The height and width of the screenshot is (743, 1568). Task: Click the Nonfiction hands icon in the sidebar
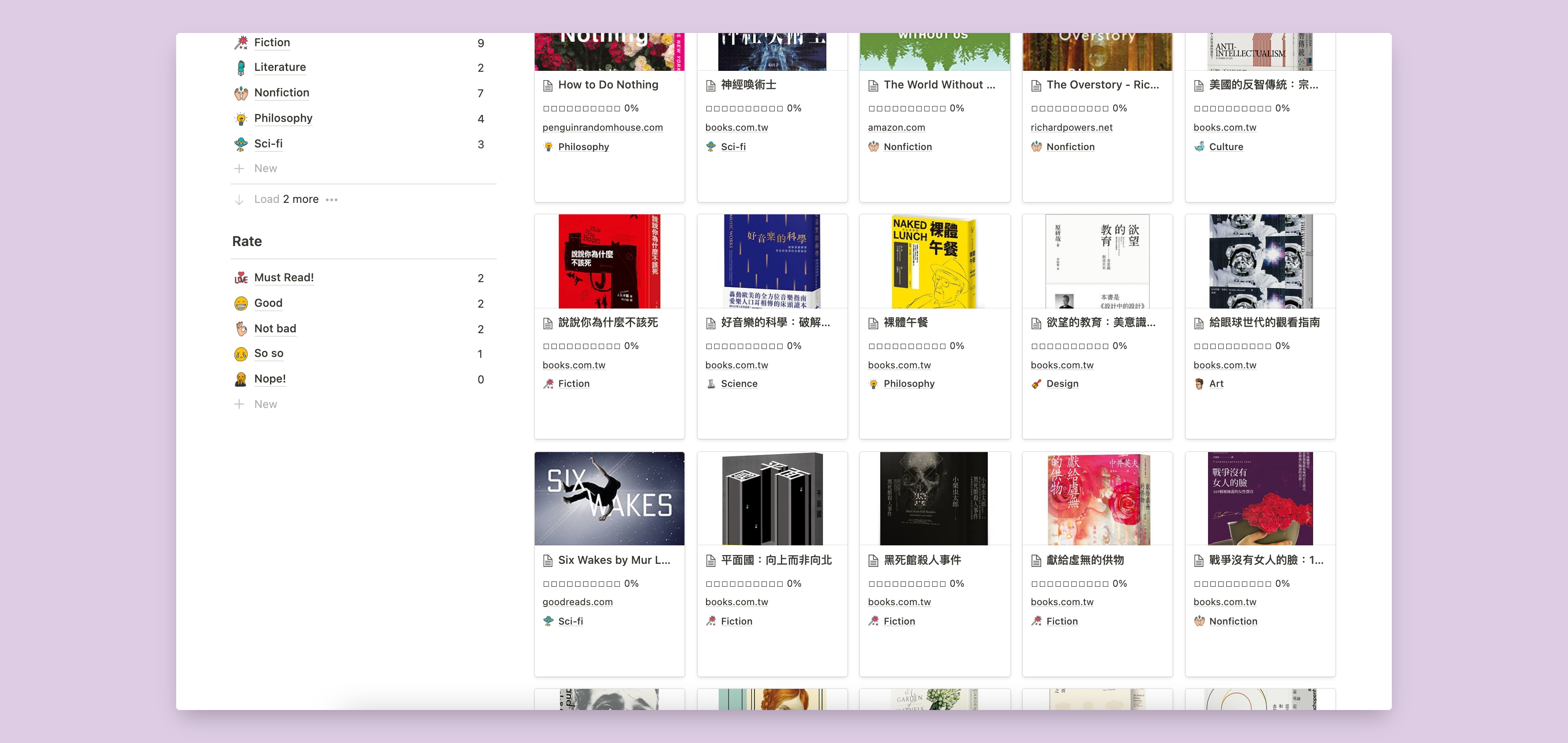pyautogui.click(x=241, y=93)
